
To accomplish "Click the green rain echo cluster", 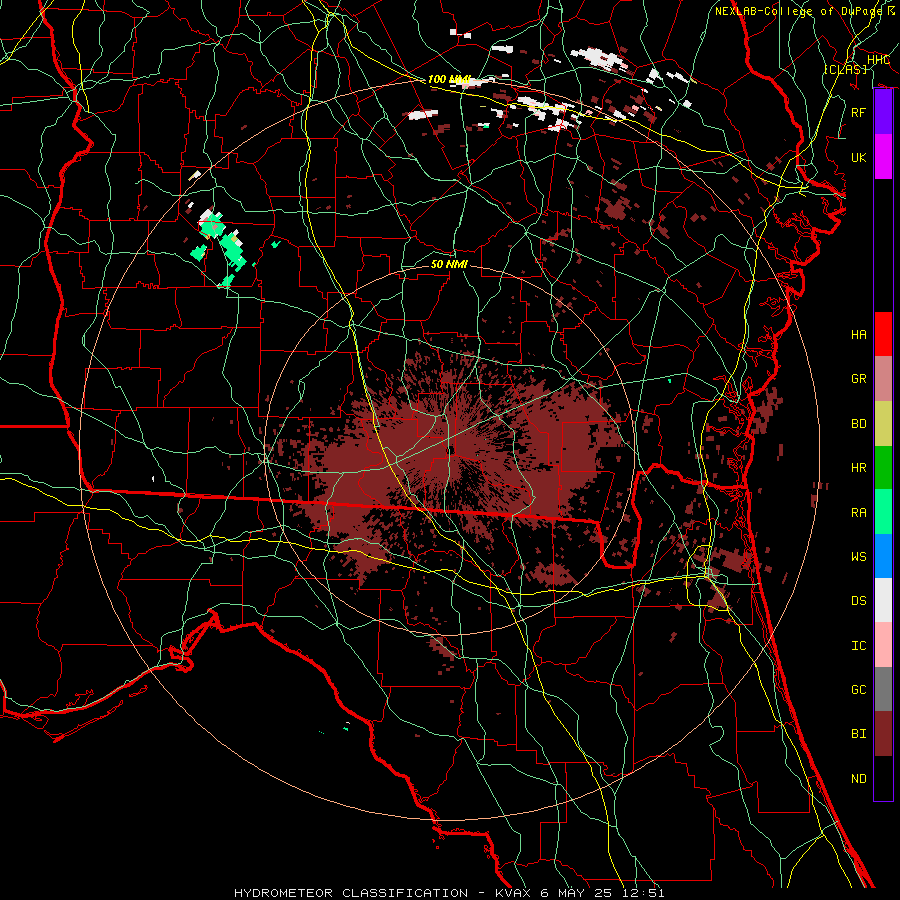I will pyautogui.click(x=223, y=246).
